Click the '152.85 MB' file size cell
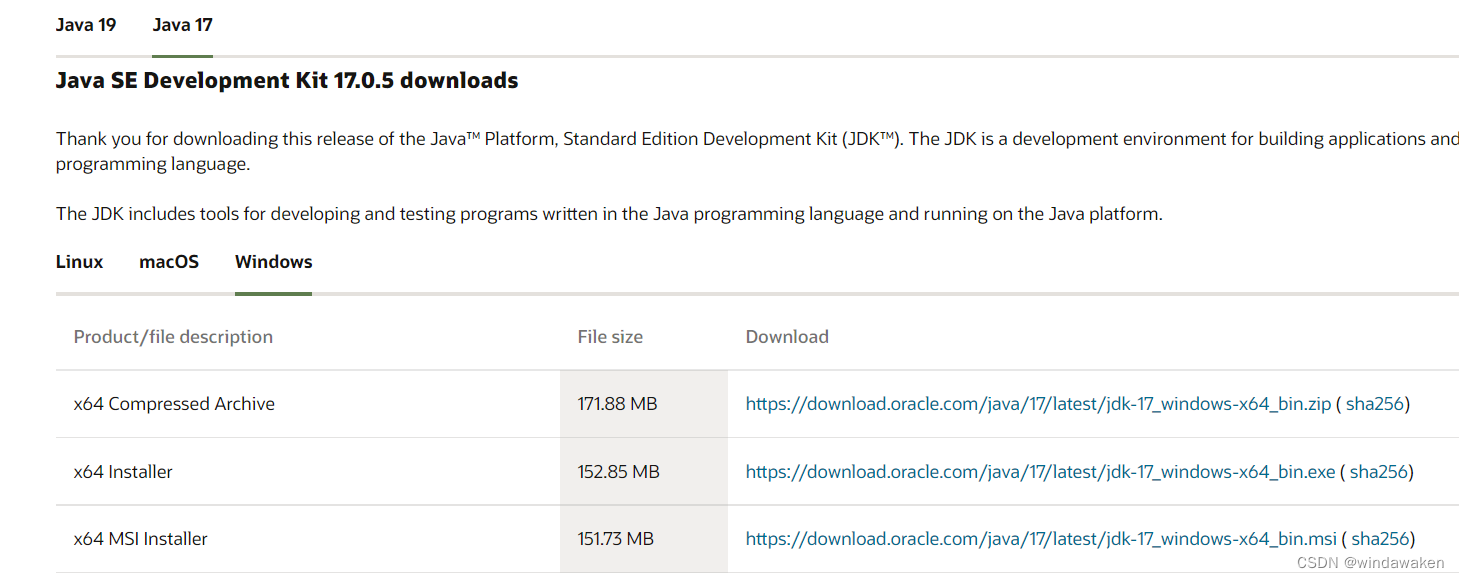Viewport: 1459px width, 578px height. click(x=644, y=472)
